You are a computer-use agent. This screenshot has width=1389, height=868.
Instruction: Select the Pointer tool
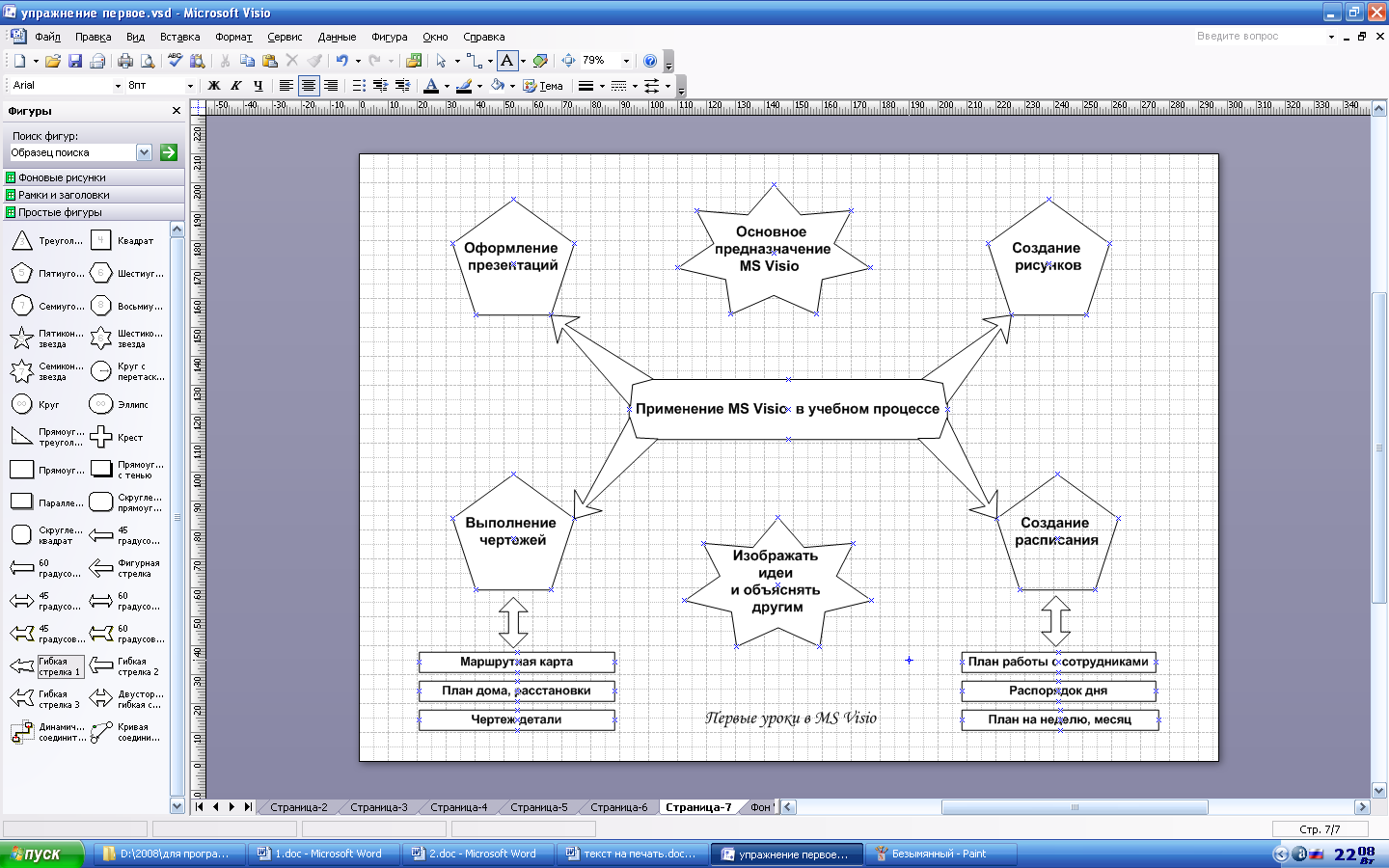coord(442,61)
